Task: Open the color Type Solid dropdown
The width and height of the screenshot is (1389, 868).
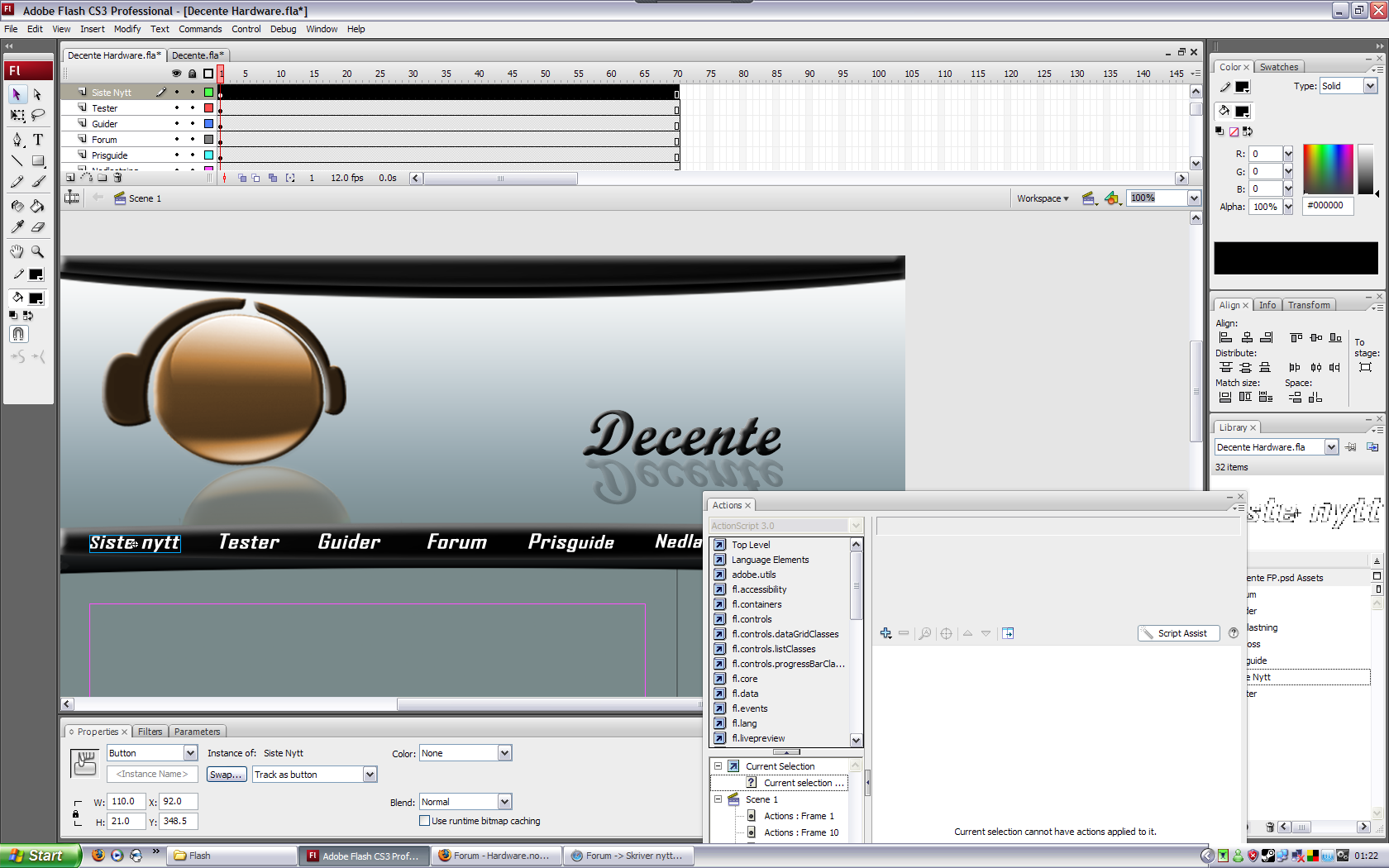Action: pos(1370,86)
